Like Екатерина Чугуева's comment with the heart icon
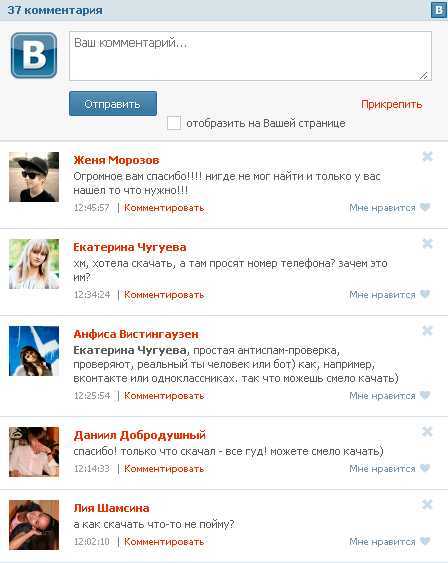Screen dimensions: 448x563 [425, 294]
